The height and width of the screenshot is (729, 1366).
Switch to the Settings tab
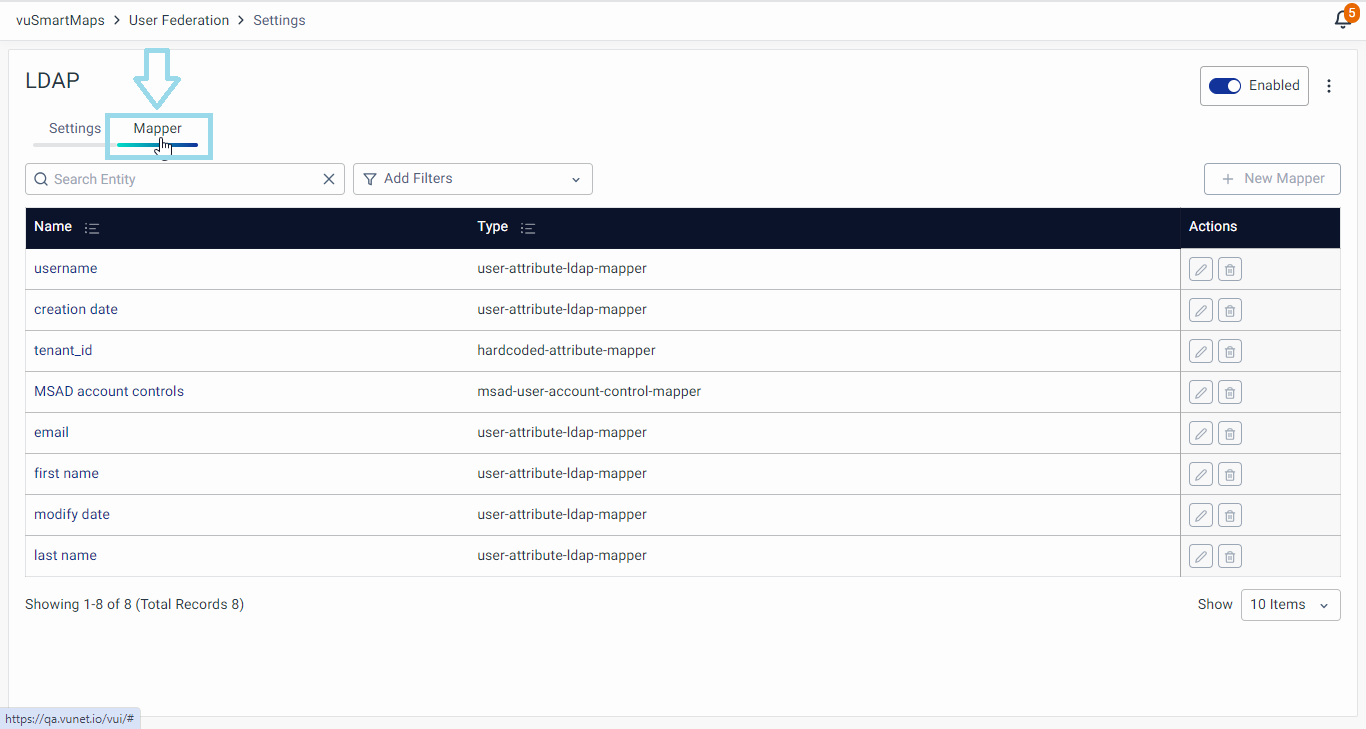[75, 129]
